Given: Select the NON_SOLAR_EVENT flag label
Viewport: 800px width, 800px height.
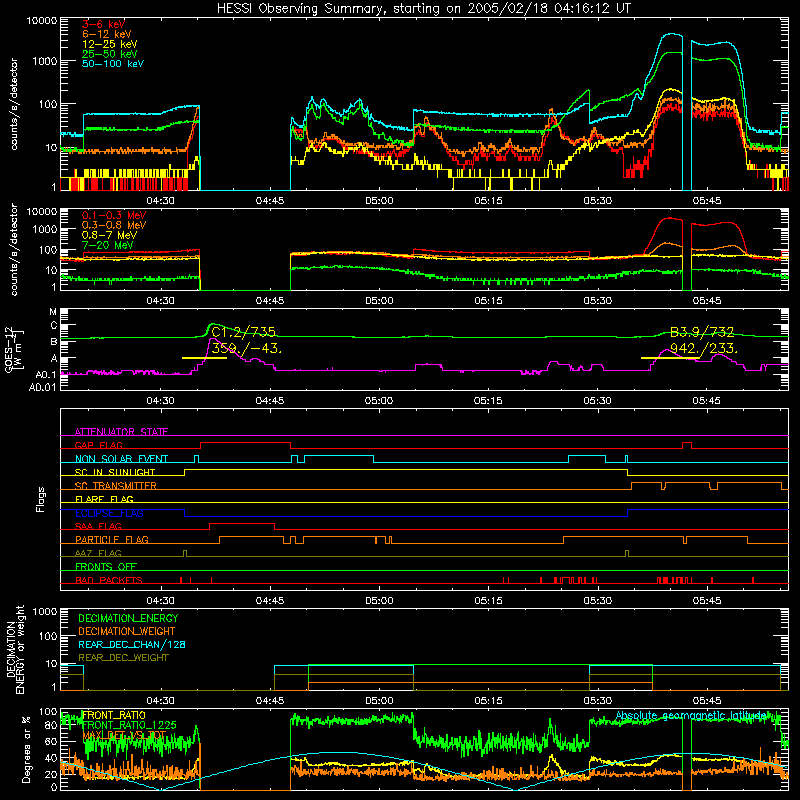Looking at the screenshot, I should click(x=121, y=459).
